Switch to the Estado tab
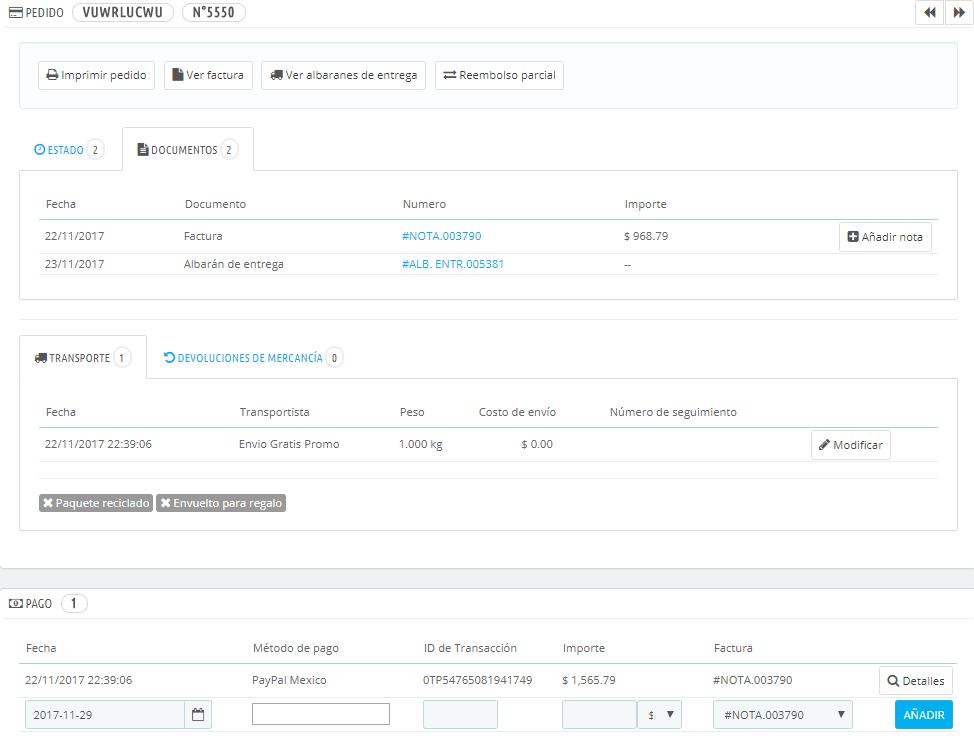974x736 pixels. coord(68,150)
